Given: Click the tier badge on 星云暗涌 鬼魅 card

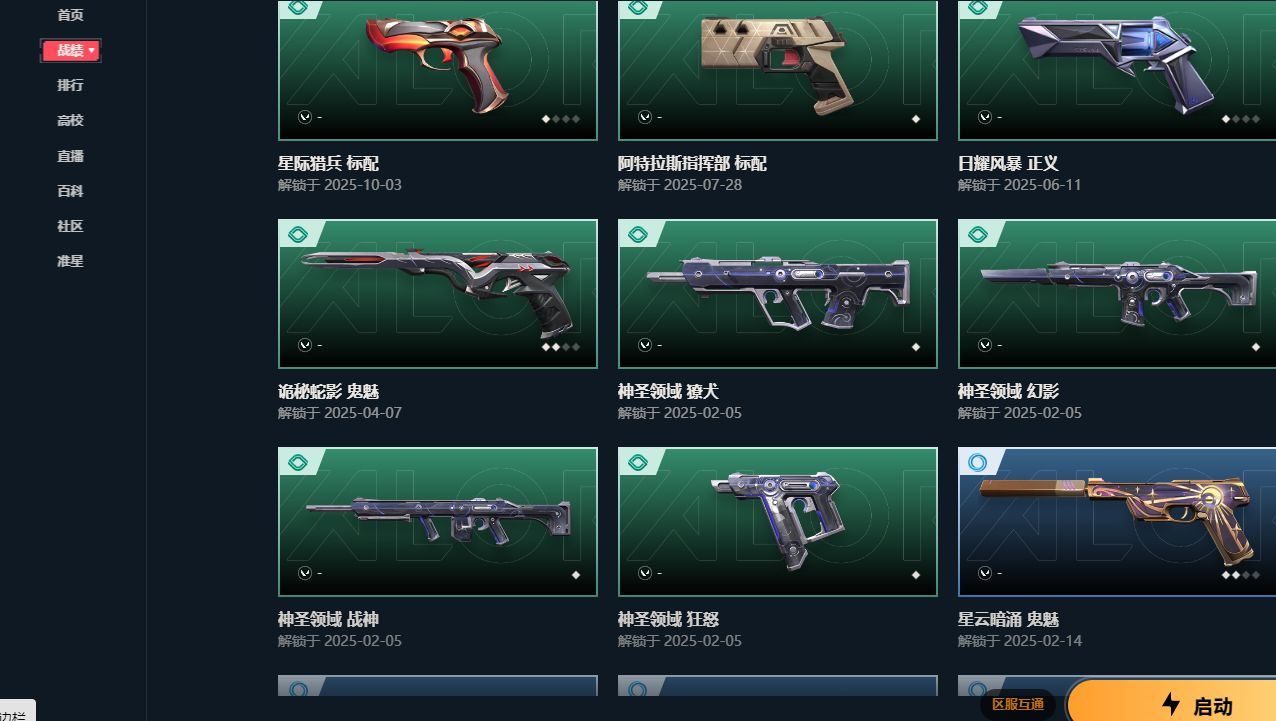Looking at the screenshot, I should [978, 462].
